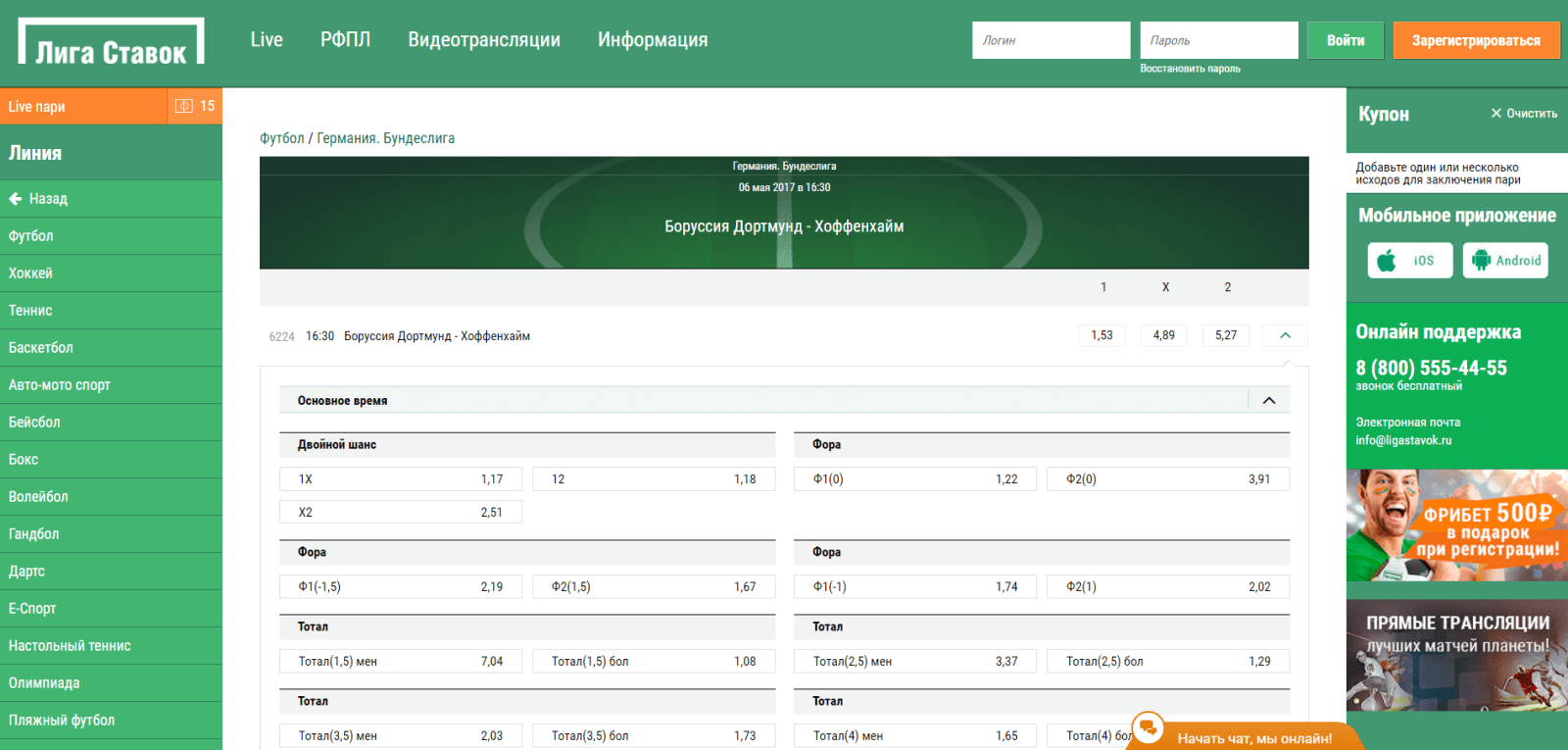The width and height of the screenshot is (1568, 750).
Task: Select Бейсбол in sidebar
Action: click(x=111, y=423)
